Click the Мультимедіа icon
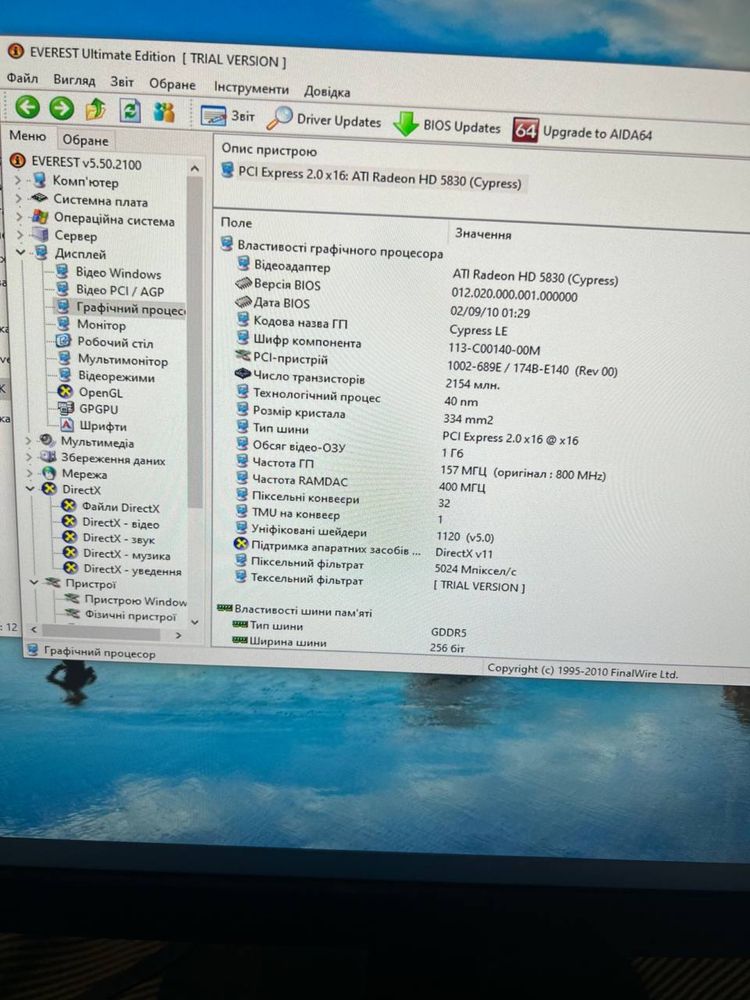This screenshot has height=1000, width=750. 47,440
